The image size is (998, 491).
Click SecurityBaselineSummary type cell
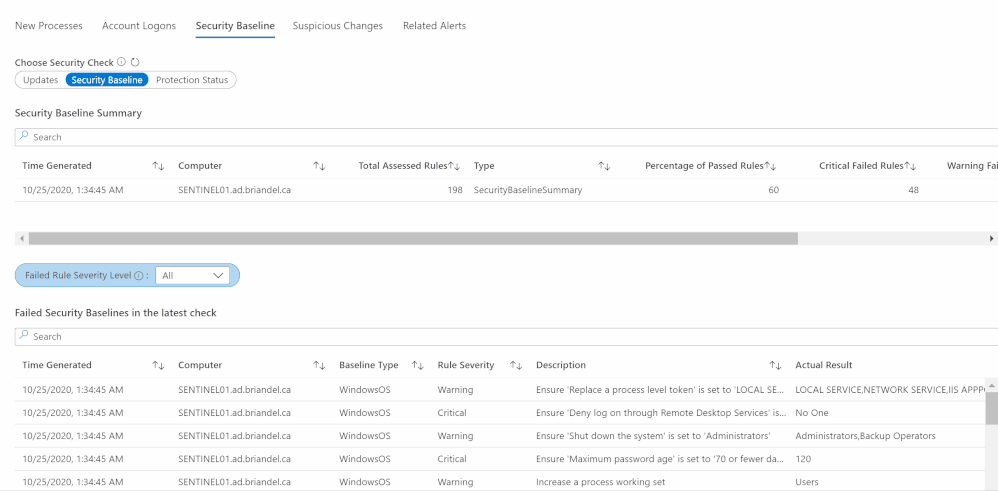point(528,190)
